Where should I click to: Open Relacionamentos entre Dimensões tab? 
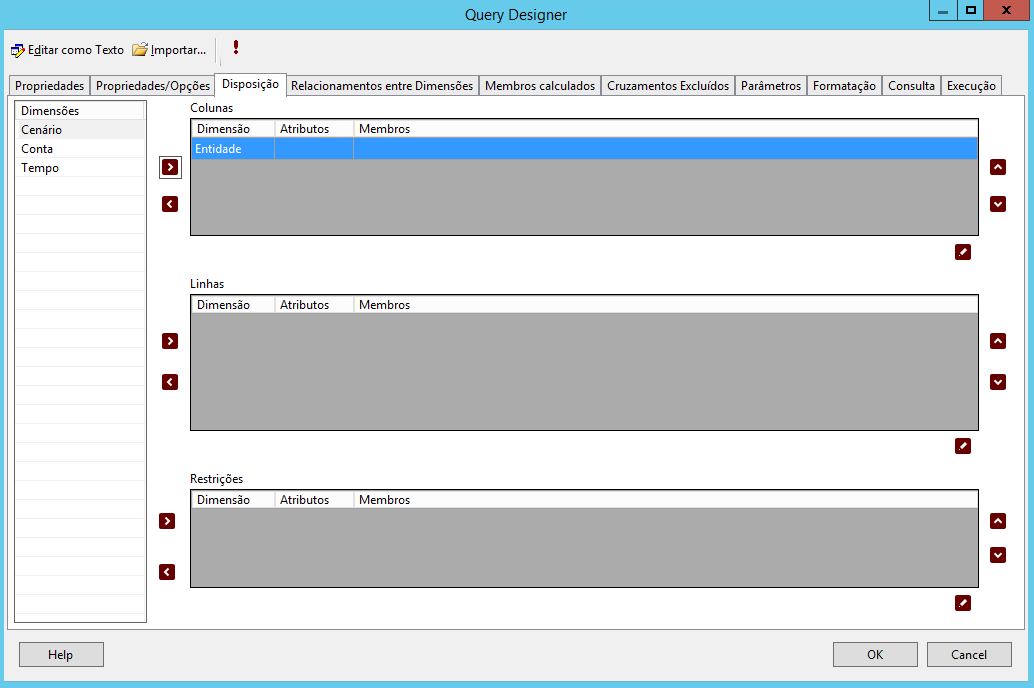(x=382, y=86)
